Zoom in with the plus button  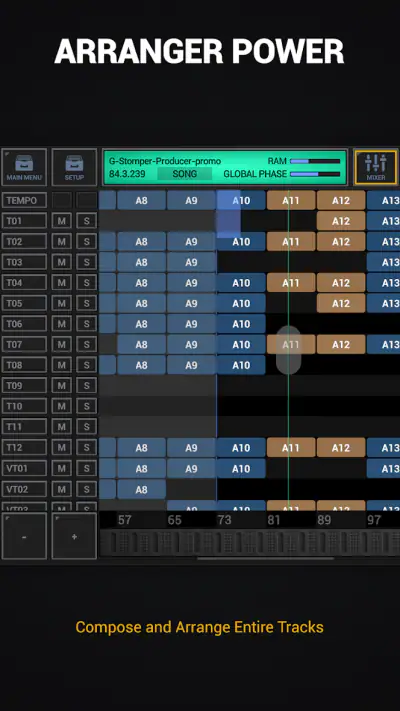pyautogui.click(x=74, y=536)
